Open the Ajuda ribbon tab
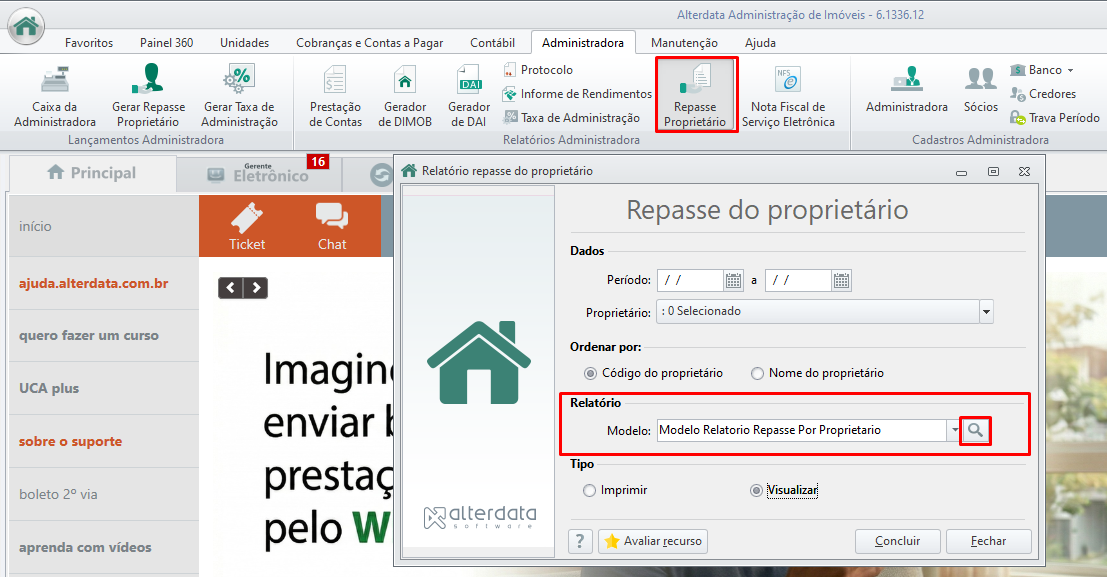This screenshot has width=1107, height=577. (x=760, y=42)
